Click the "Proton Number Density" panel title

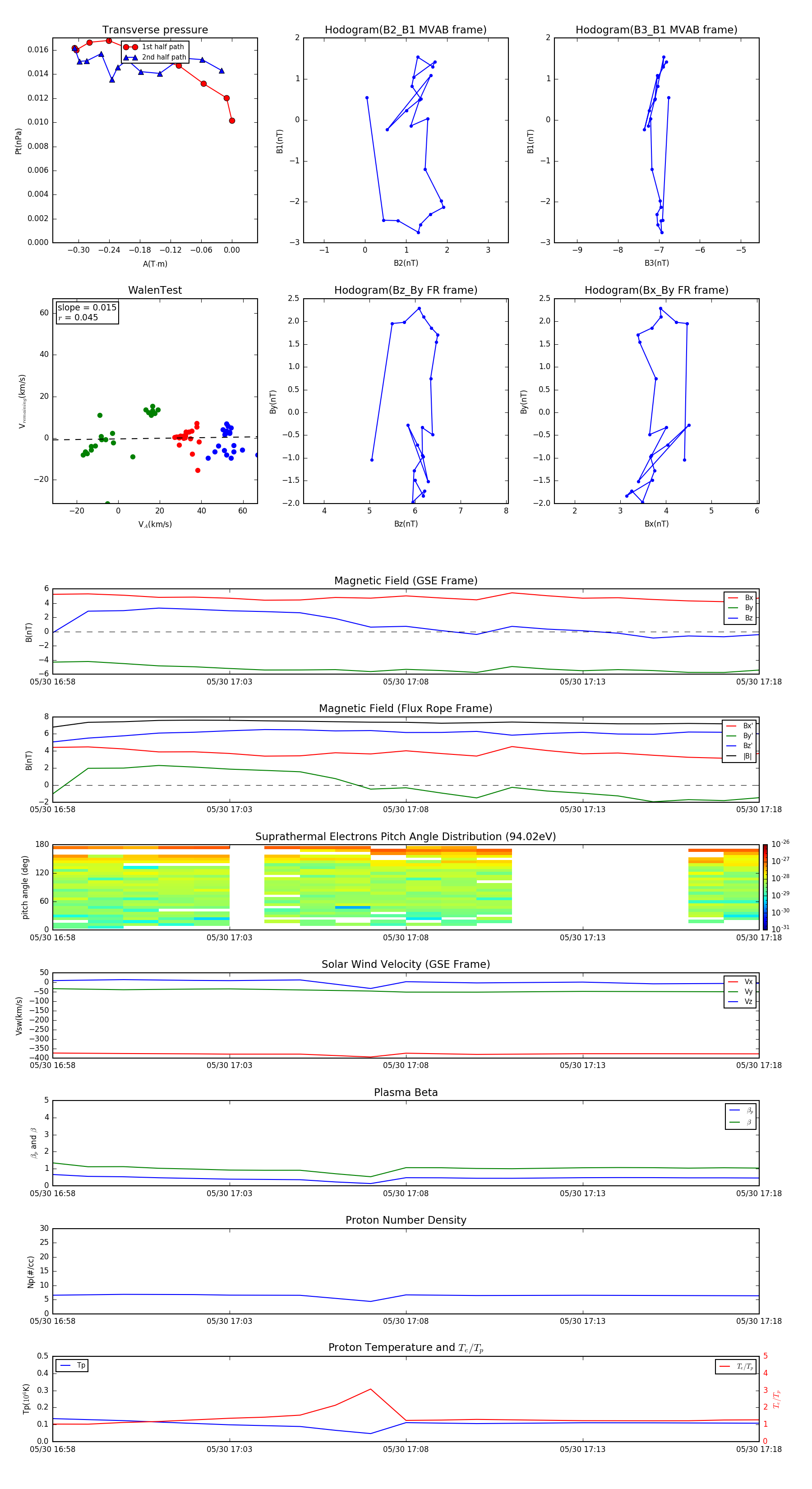click(406, 1220)
